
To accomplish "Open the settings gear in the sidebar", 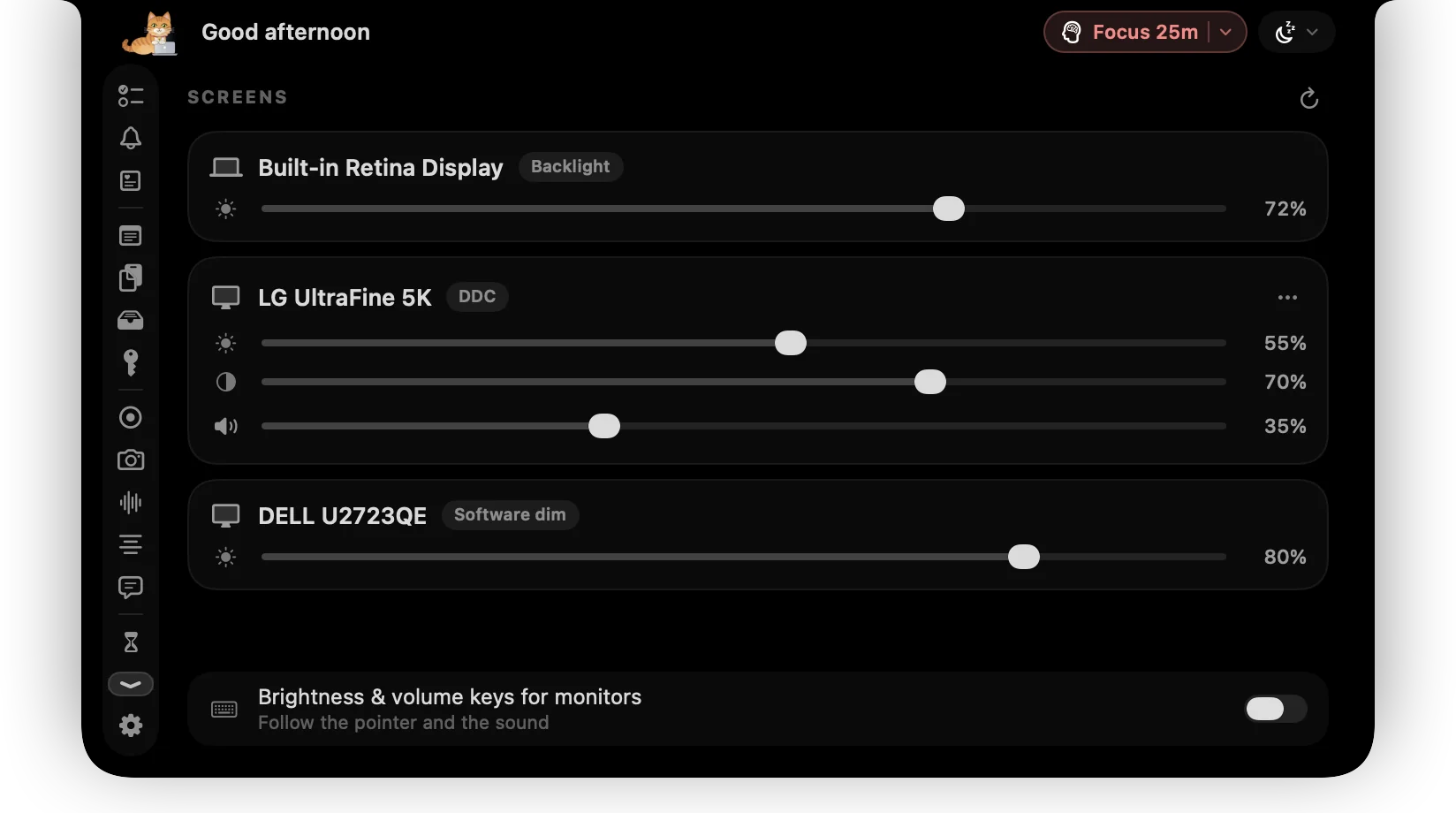I will (131, 726).
